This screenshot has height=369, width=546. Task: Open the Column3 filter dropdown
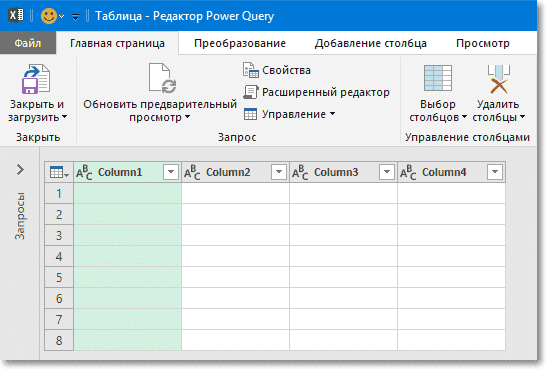[387, 172]
